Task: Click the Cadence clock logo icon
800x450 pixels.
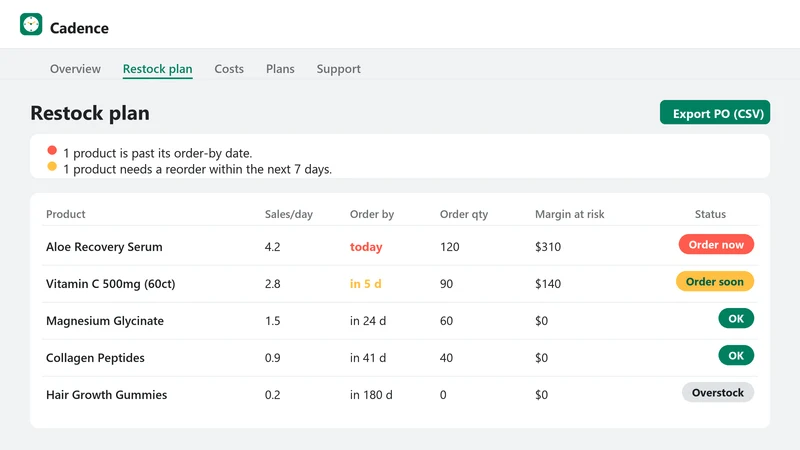Action: tap(31, 24)
